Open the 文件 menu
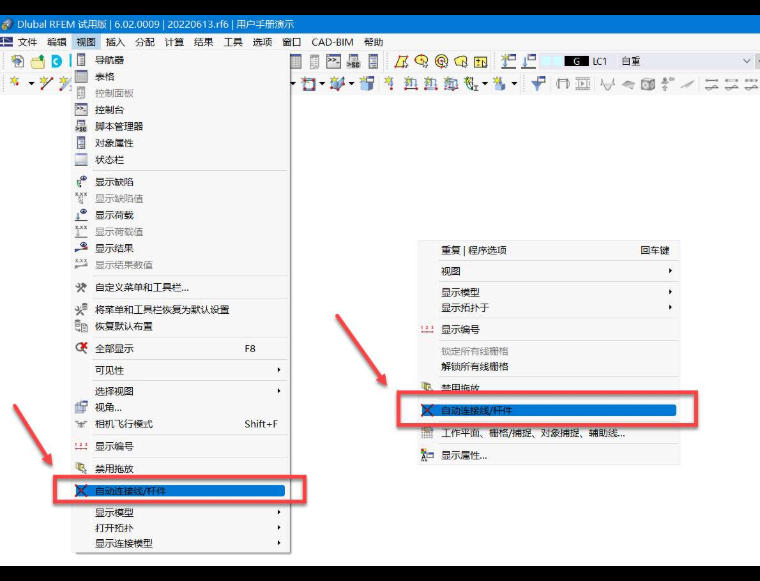The height and width of the screenshot is (581, 760). (27, 42)
